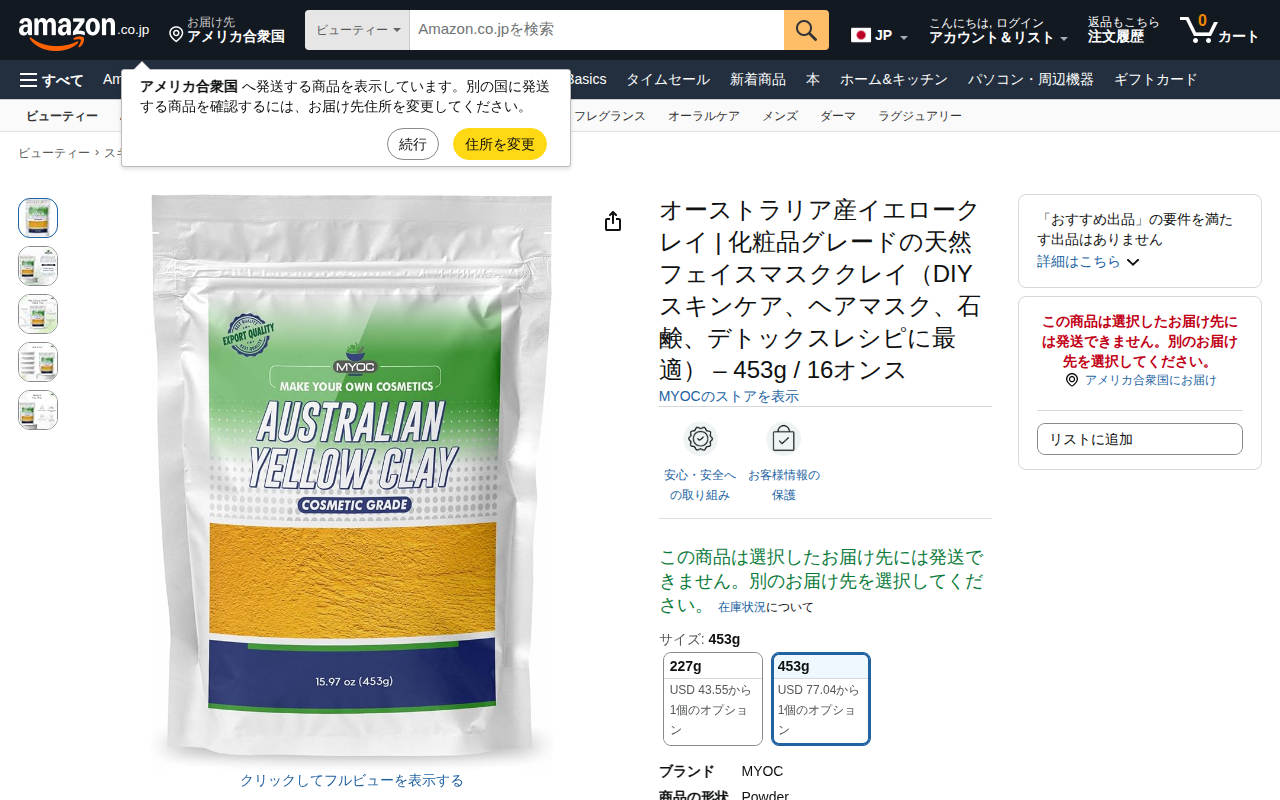This screenshot has height=800, width=1280.
Task: Click the 住所を変更 yellow button
Action: coord(500,144)
